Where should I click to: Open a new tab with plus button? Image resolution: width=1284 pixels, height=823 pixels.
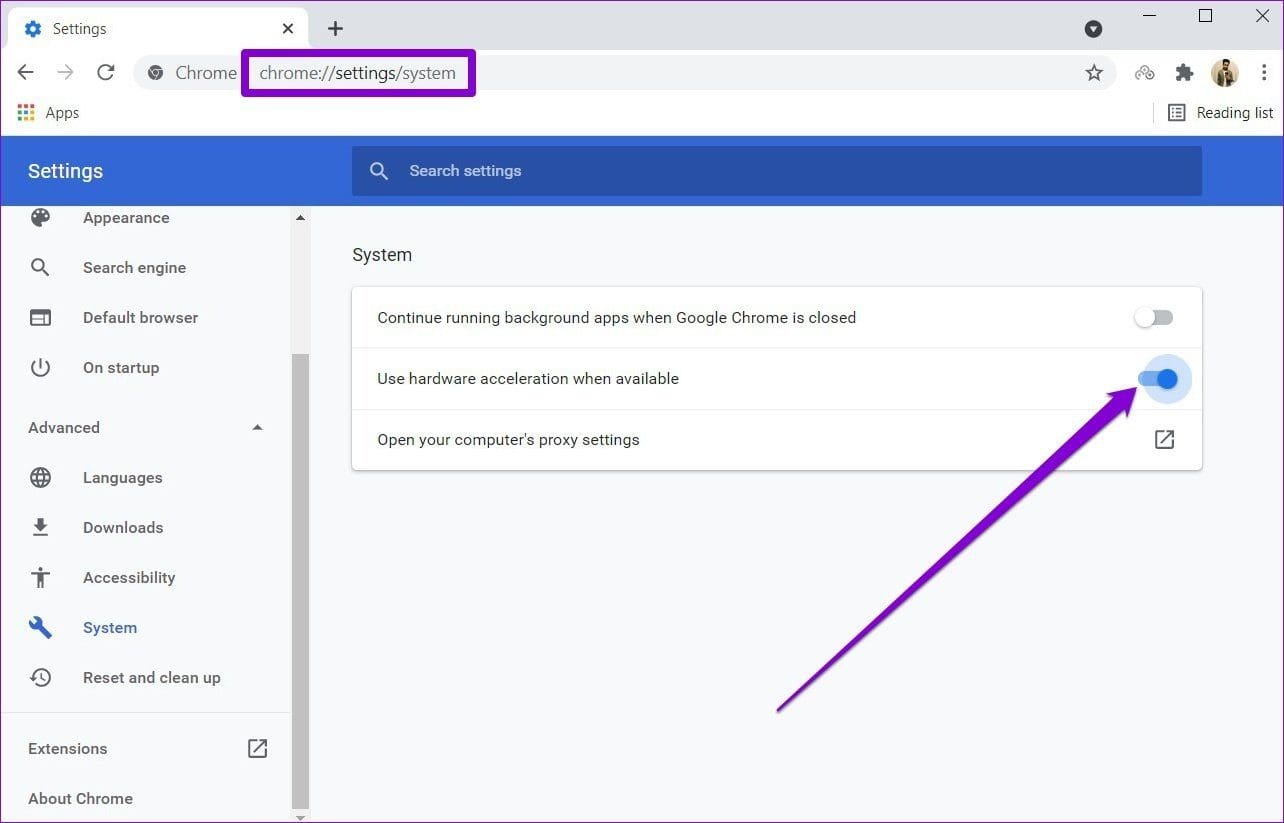(x=335, y=28)
